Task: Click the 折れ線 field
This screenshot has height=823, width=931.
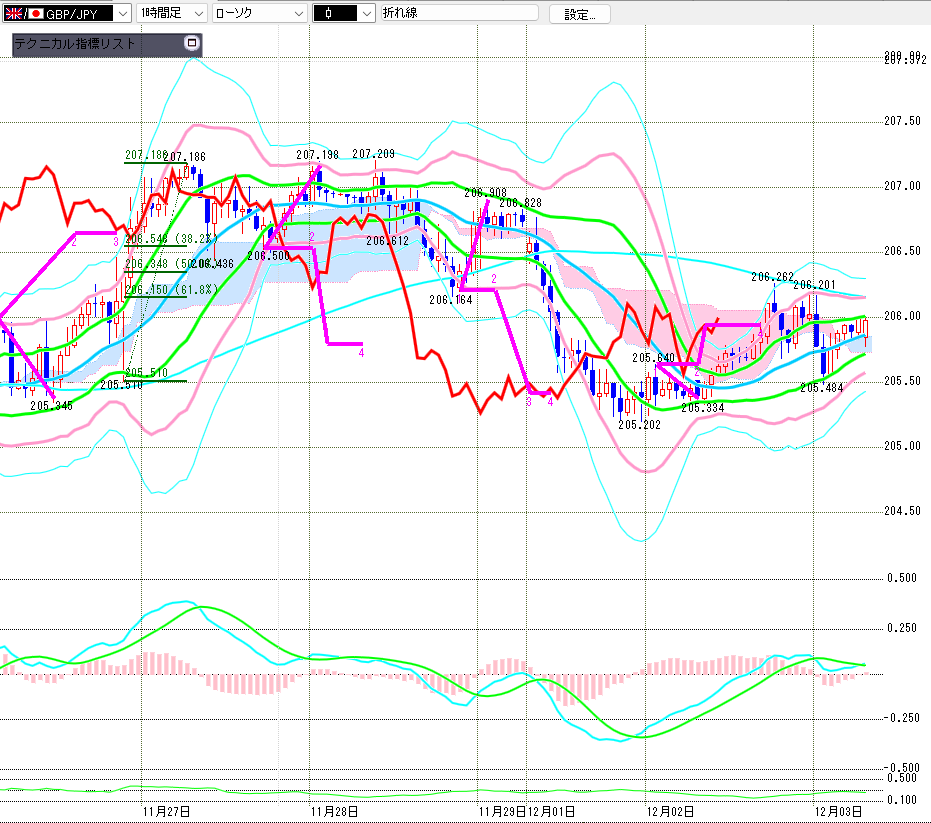Action: point(457,14)
